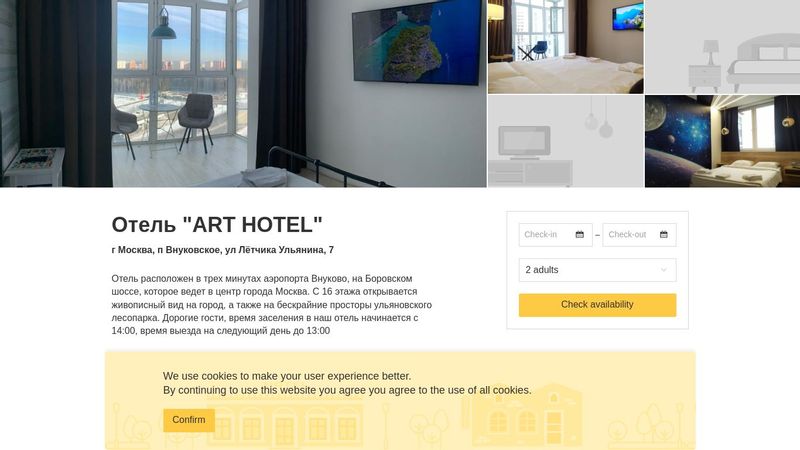Click the Check-in calendar icon
Screen dimensions: 800x450
pos(580,235)
